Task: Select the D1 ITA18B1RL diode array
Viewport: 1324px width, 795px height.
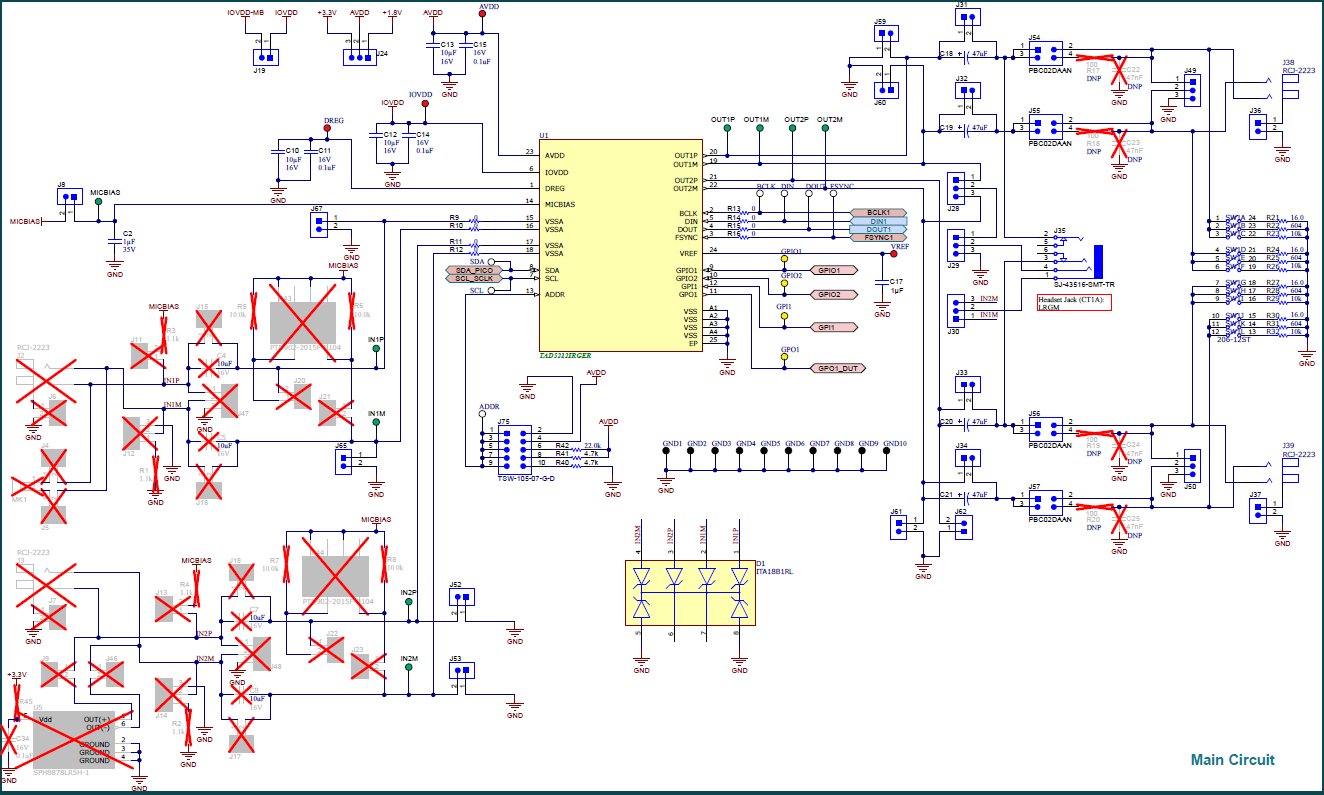Action: point(692,593)
